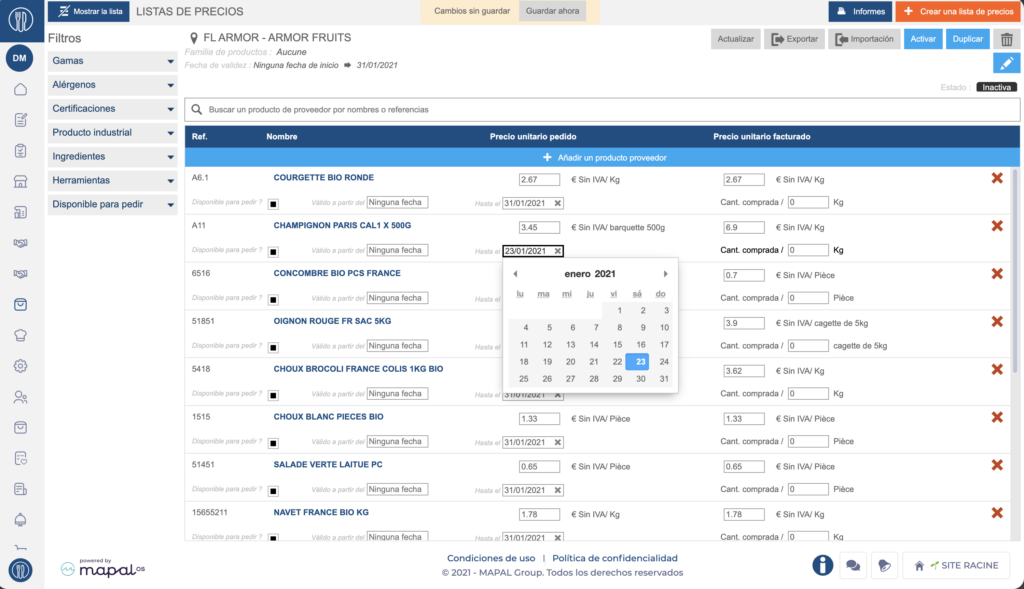Click the Importación button

click(x=865, y=39)
